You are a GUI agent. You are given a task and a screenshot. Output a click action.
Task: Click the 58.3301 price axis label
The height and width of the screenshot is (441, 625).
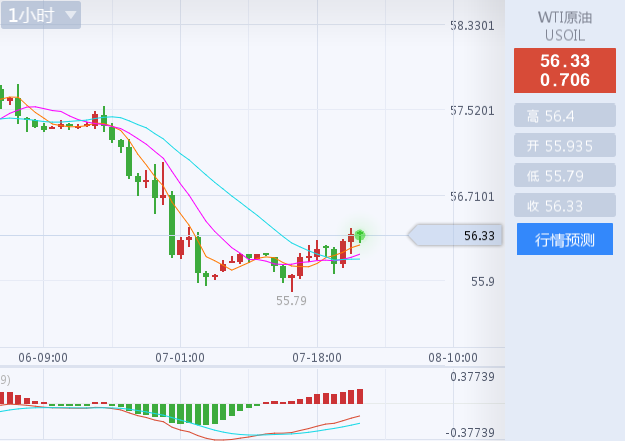point(472,26)
